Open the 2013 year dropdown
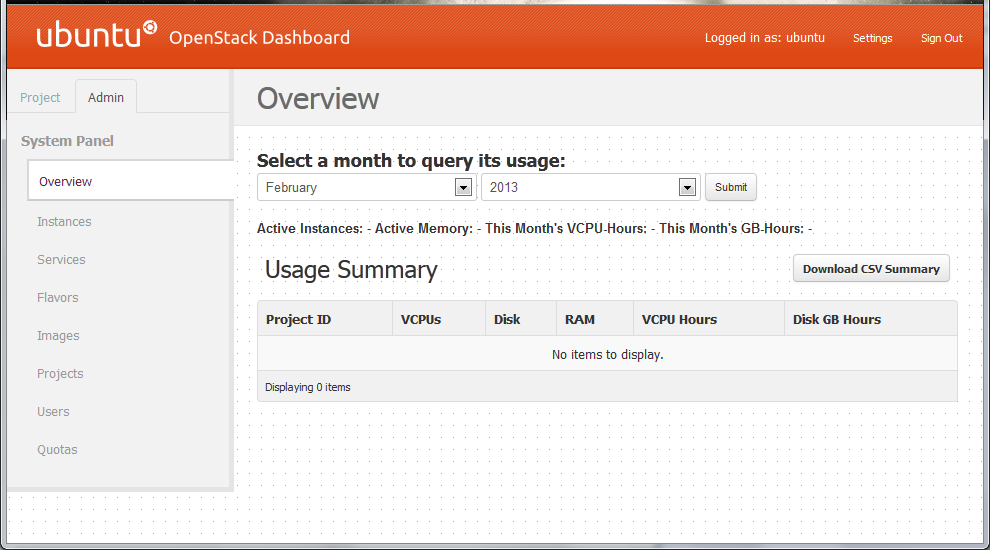This screenshot has height=550, width=990. pyautogui.click(x=590, y=188)
